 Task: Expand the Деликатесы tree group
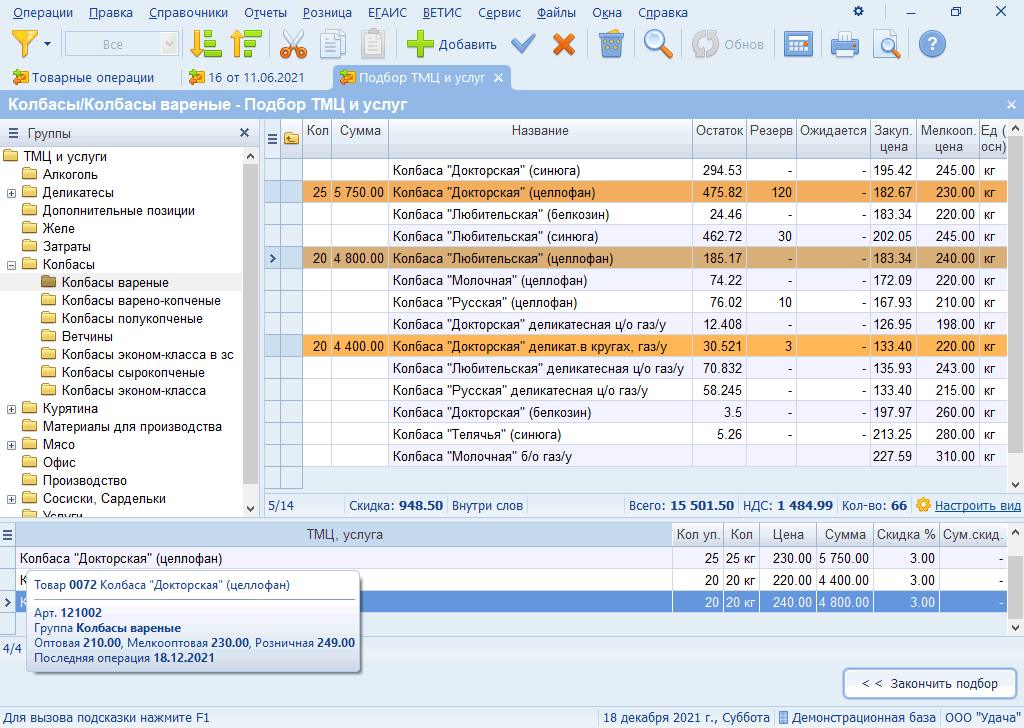[x=11, y=193]
